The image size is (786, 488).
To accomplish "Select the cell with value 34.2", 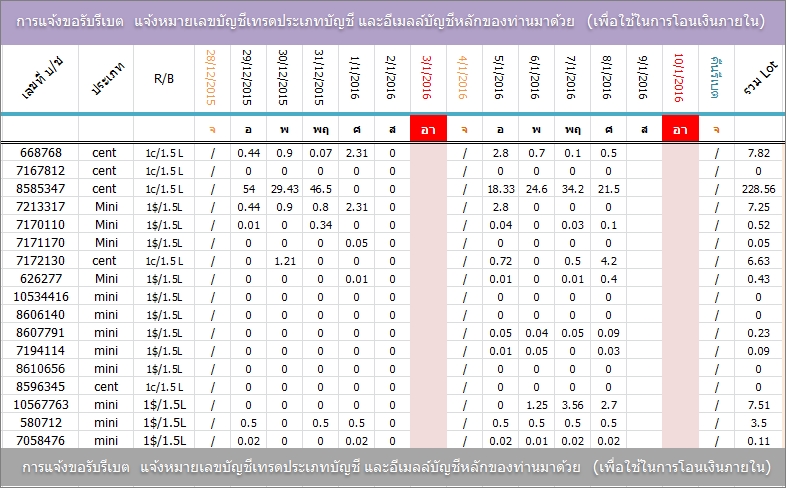I will (572, 189).
